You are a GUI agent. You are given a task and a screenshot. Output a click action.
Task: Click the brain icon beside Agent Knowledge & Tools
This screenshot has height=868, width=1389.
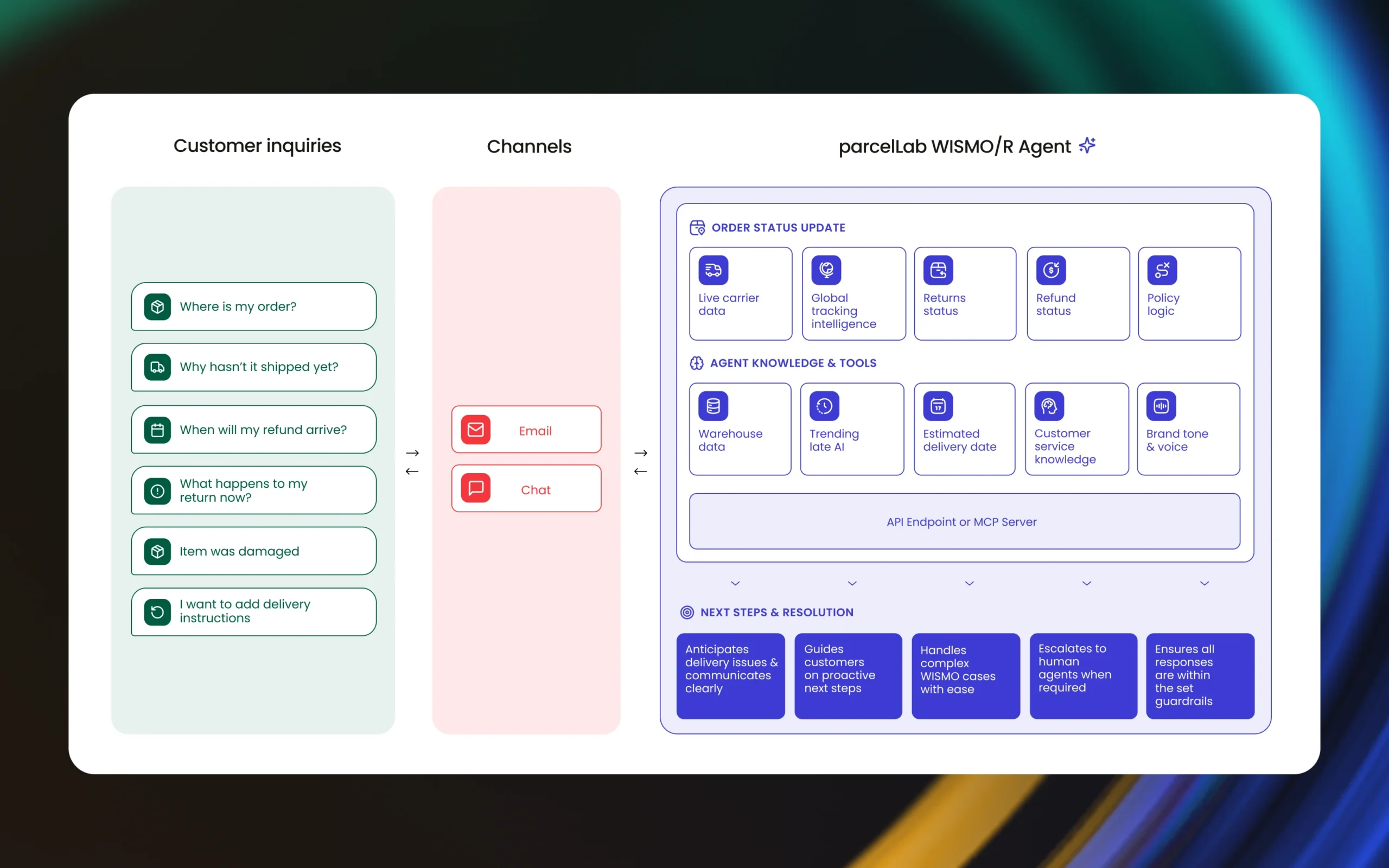[697, 363]
